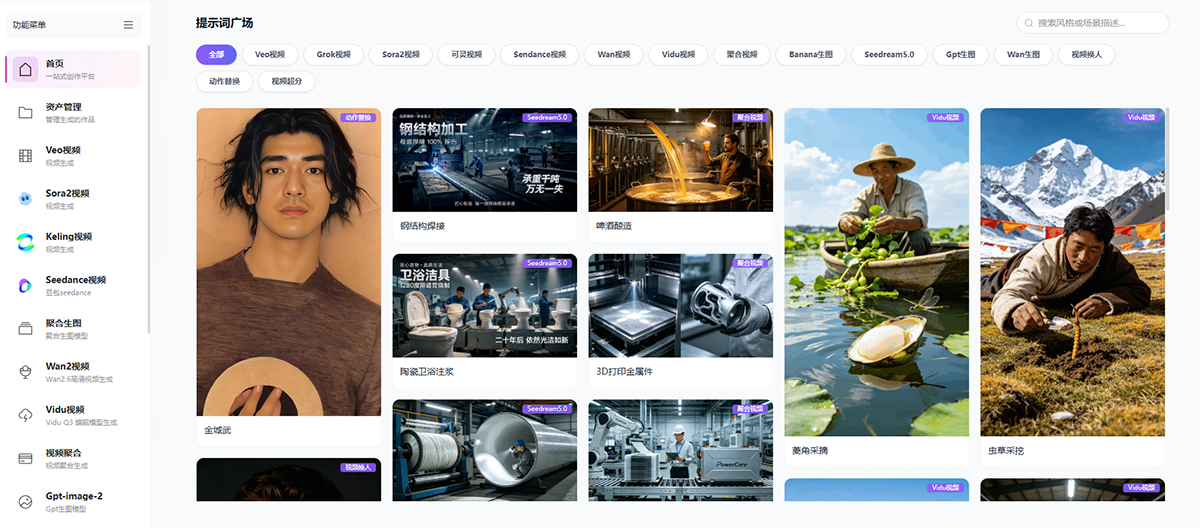Click the Vidu视频 cloud icon

point(25,415)
